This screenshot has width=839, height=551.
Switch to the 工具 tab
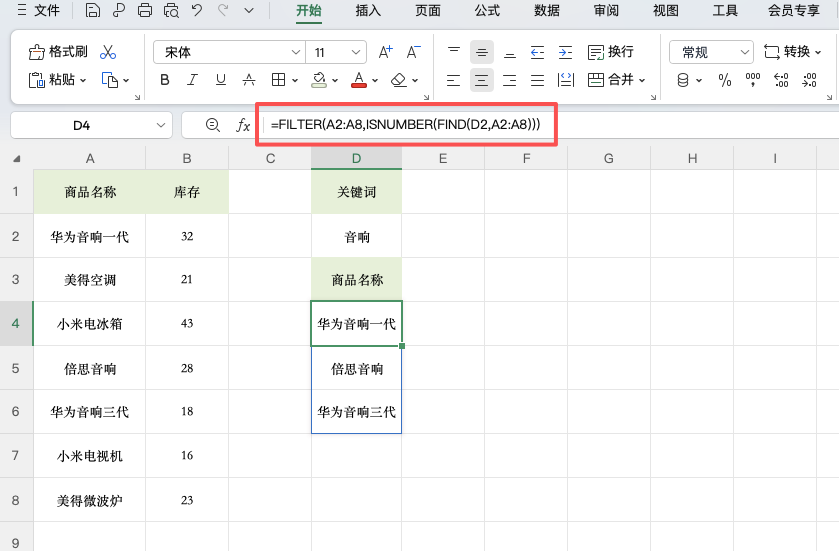(x=725, y=10)
